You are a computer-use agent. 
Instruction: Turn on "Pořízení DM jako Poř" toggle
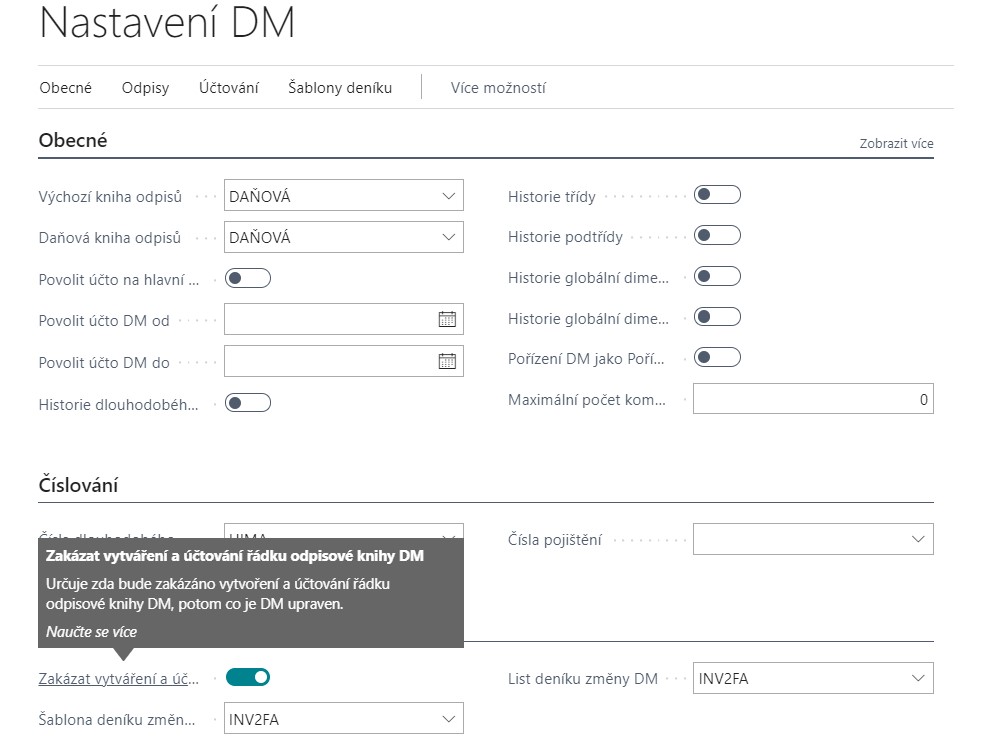pyautogui.click(x=717, y=356)
